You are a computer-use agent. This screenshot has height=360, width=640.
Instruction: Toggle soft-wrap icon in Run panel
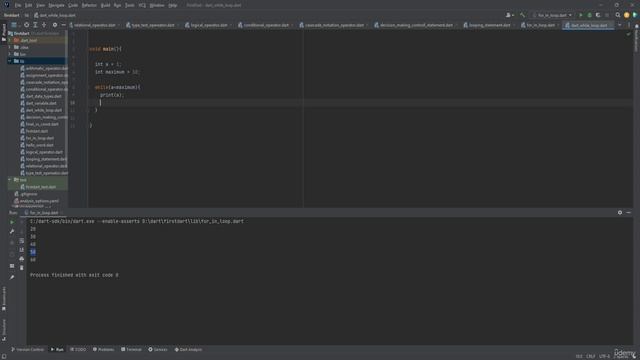pos(22,240)
